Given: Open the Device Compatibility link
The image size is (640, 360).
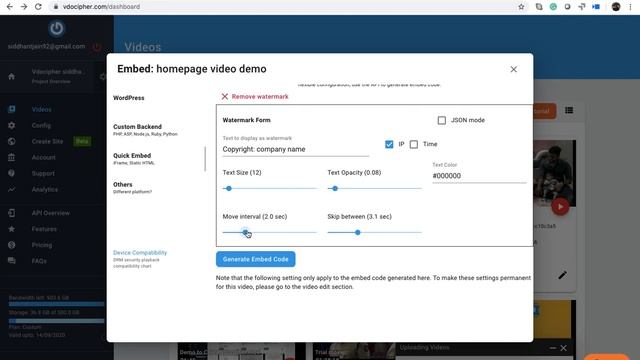Looking at the screenshot, I should pos(140,253).
